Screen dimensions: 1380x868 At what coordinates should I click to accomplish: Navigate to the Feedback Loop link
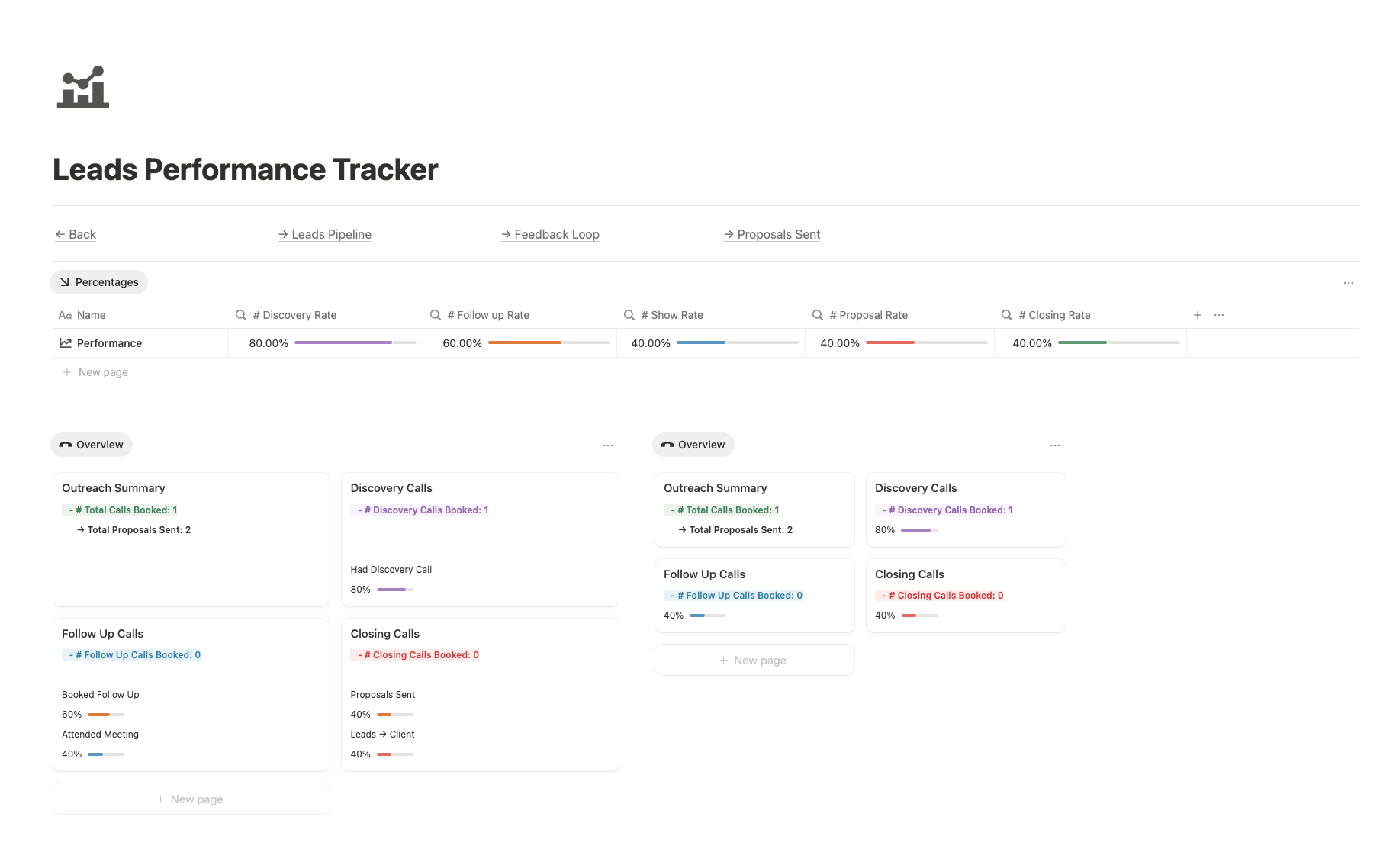(x=550, y=234)
